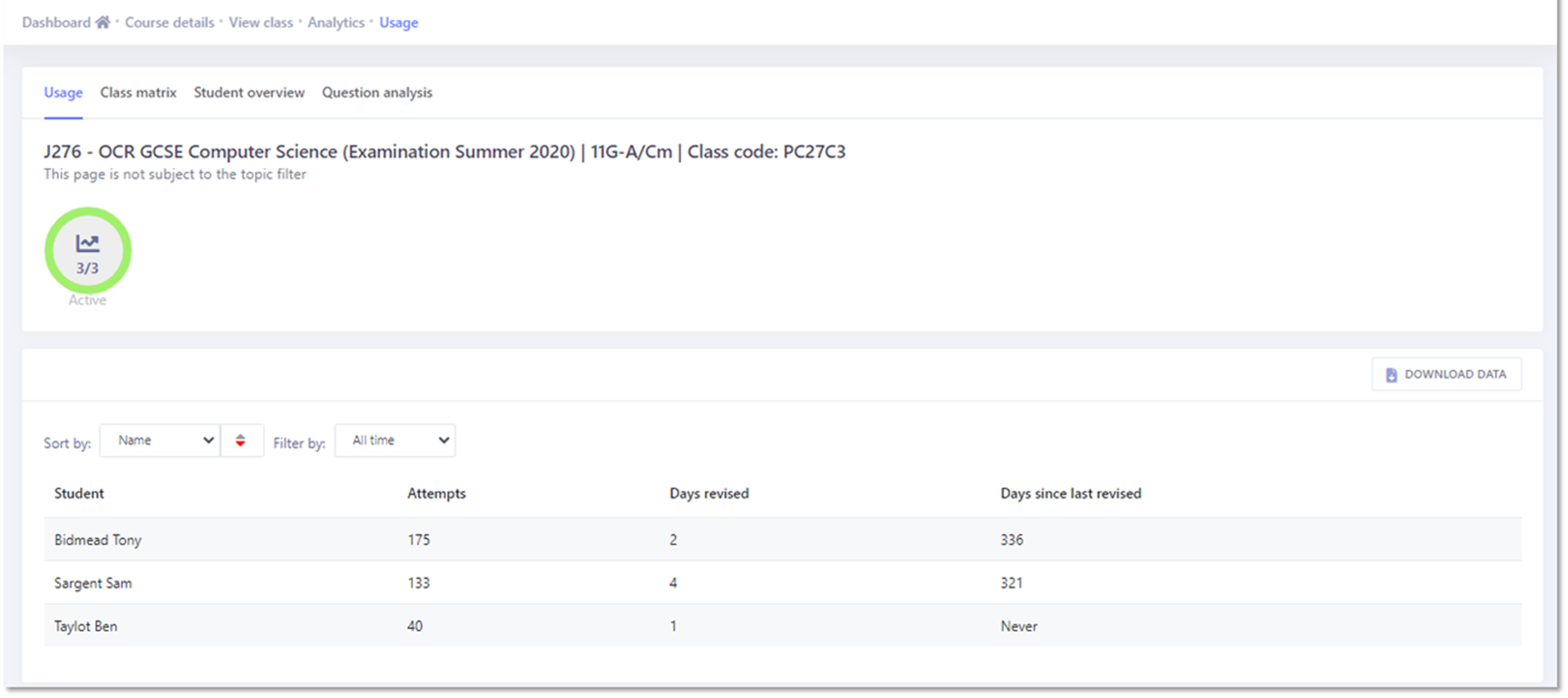Toggle sort direction arrows icon
The image size is (1568, 698).
(241, 441)
